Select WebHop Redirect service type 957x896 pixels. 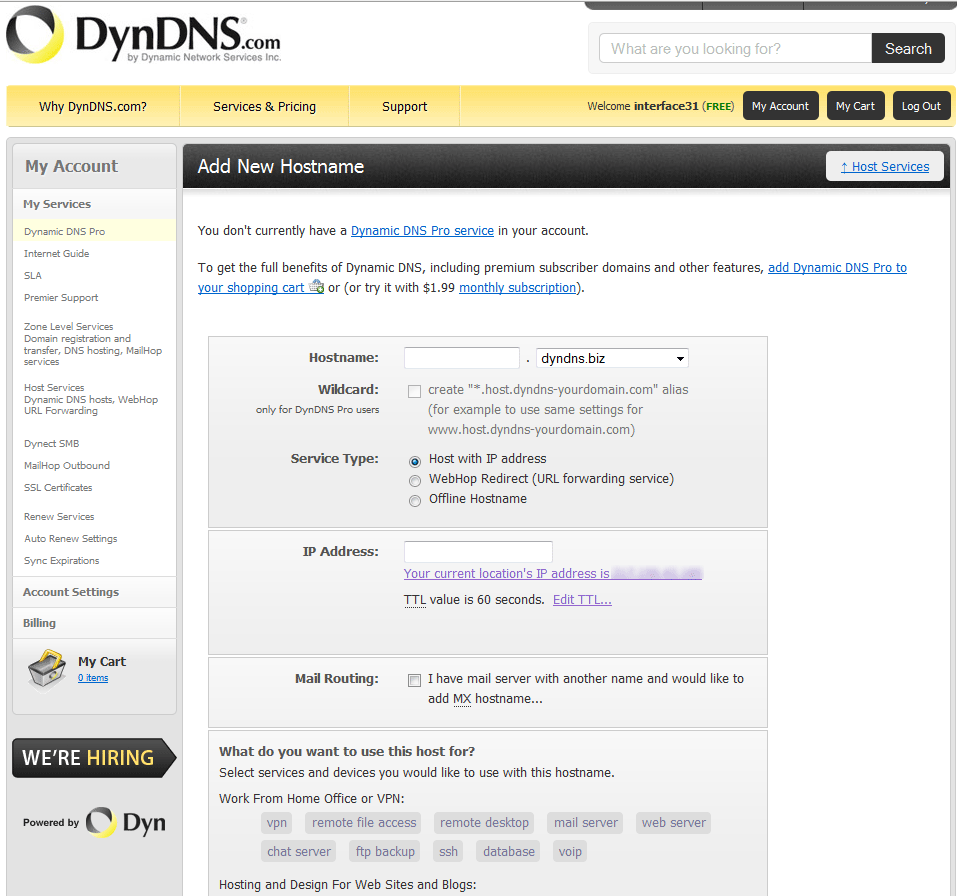pyautogui.click(x=415, y=481)
